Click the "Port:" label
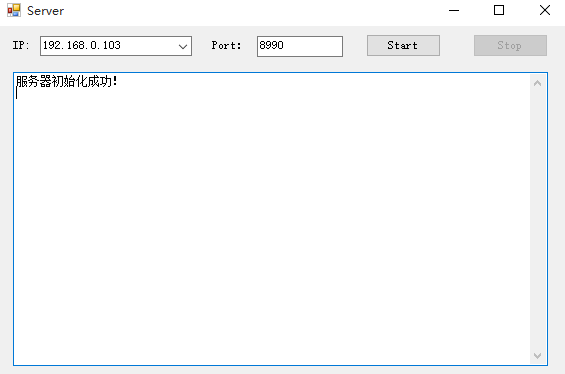Screen dimensions: 565x374 click(226, 45)
